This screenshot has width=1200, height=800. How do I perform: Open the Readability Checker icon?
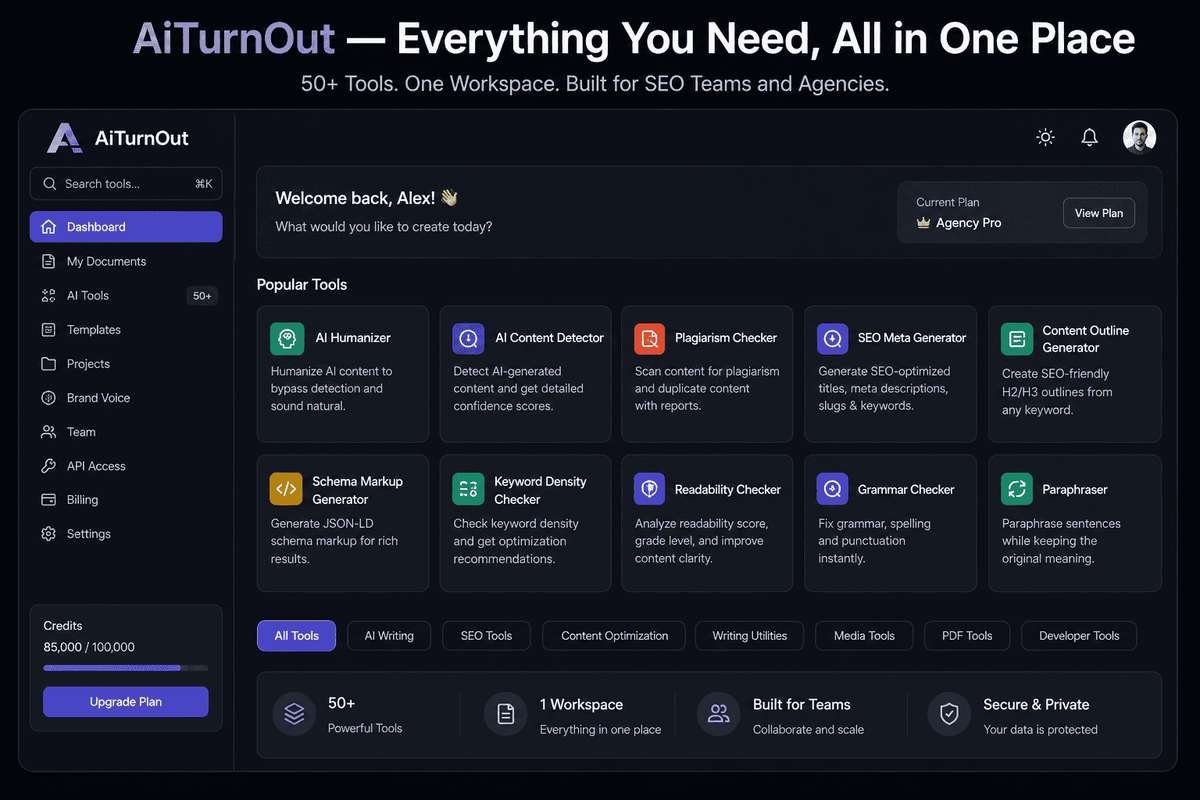[x=650, y=489]
